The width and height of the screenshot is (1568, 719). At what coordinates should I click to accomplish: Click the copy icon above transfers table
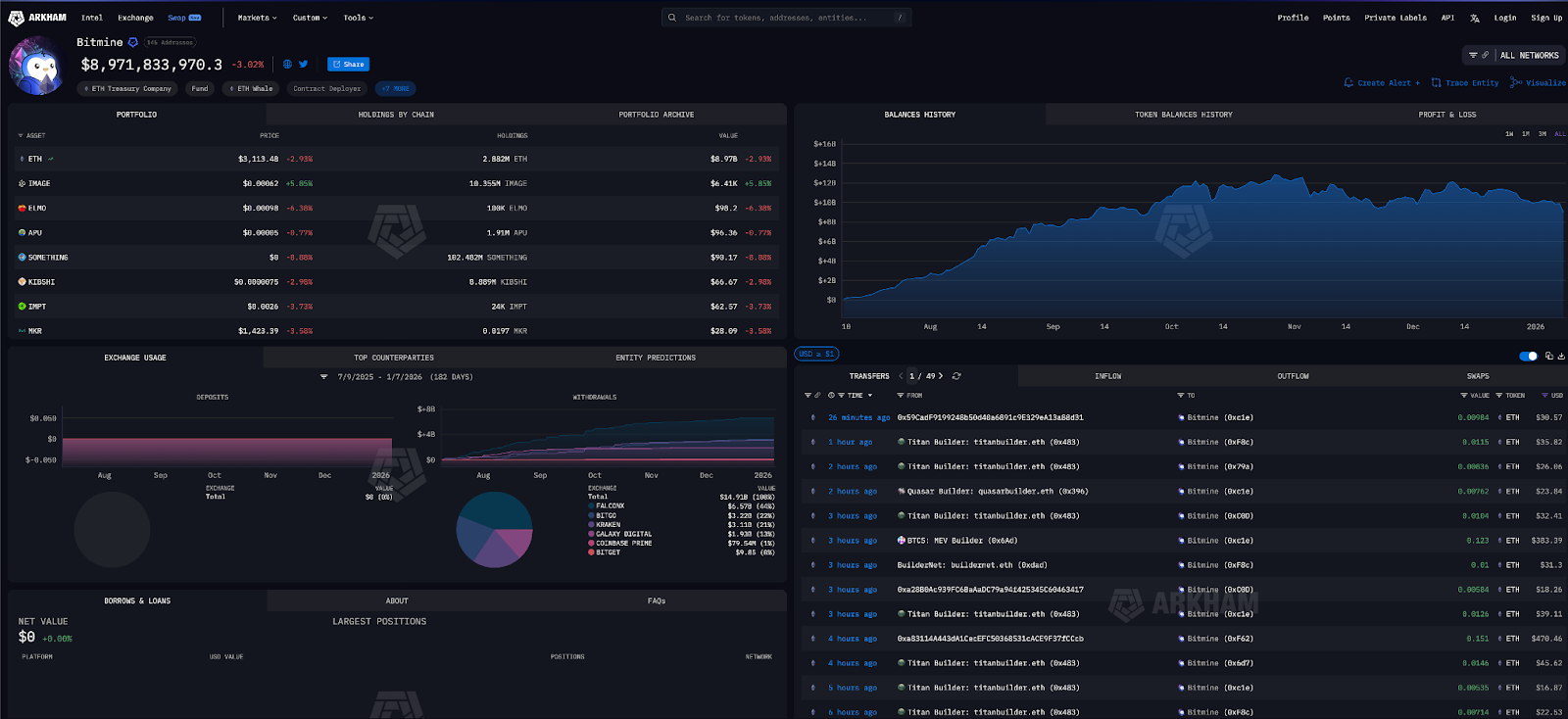tap(1548, 356)
